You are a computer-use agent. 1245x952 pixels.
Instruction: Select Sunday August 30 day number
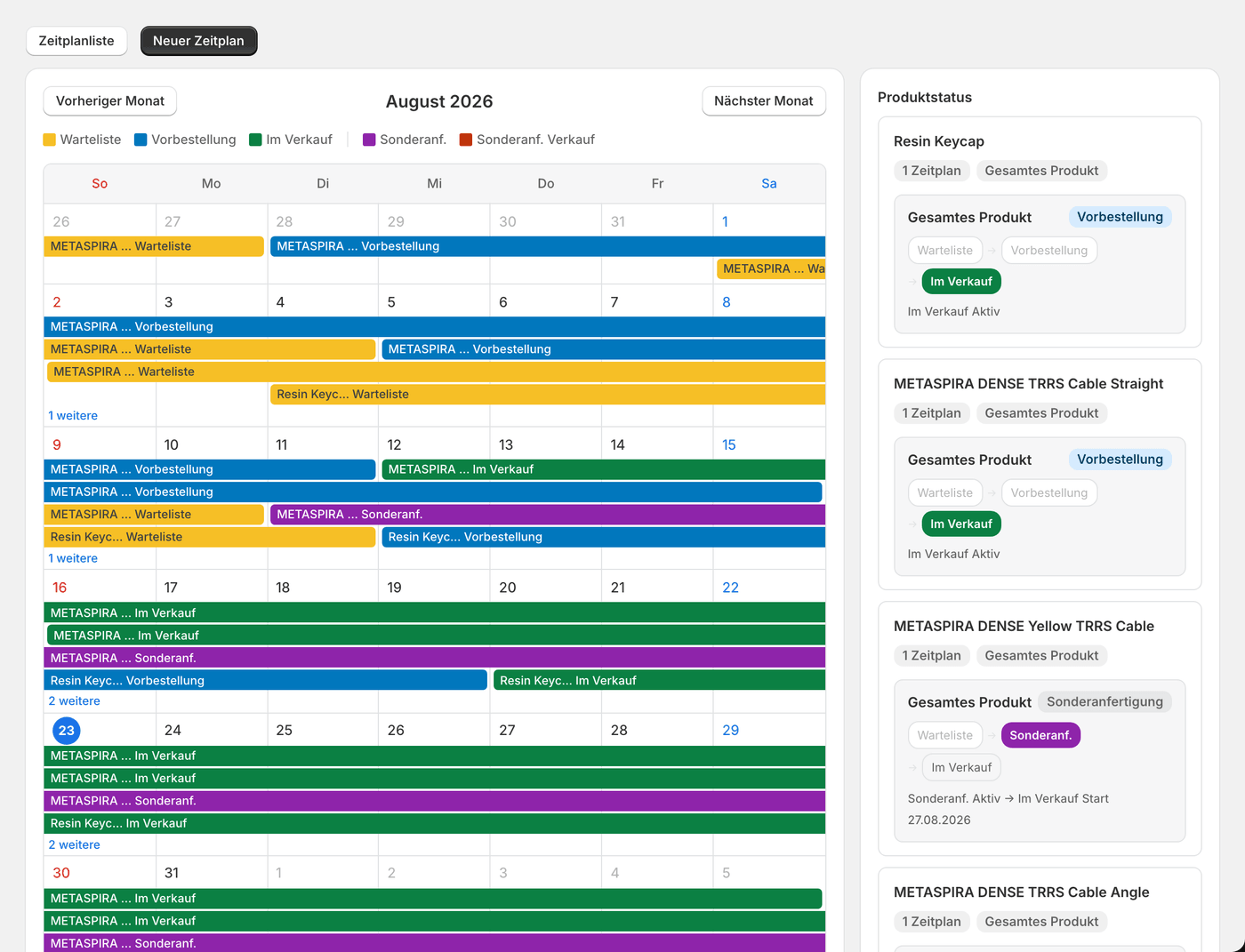click(61, 874)
